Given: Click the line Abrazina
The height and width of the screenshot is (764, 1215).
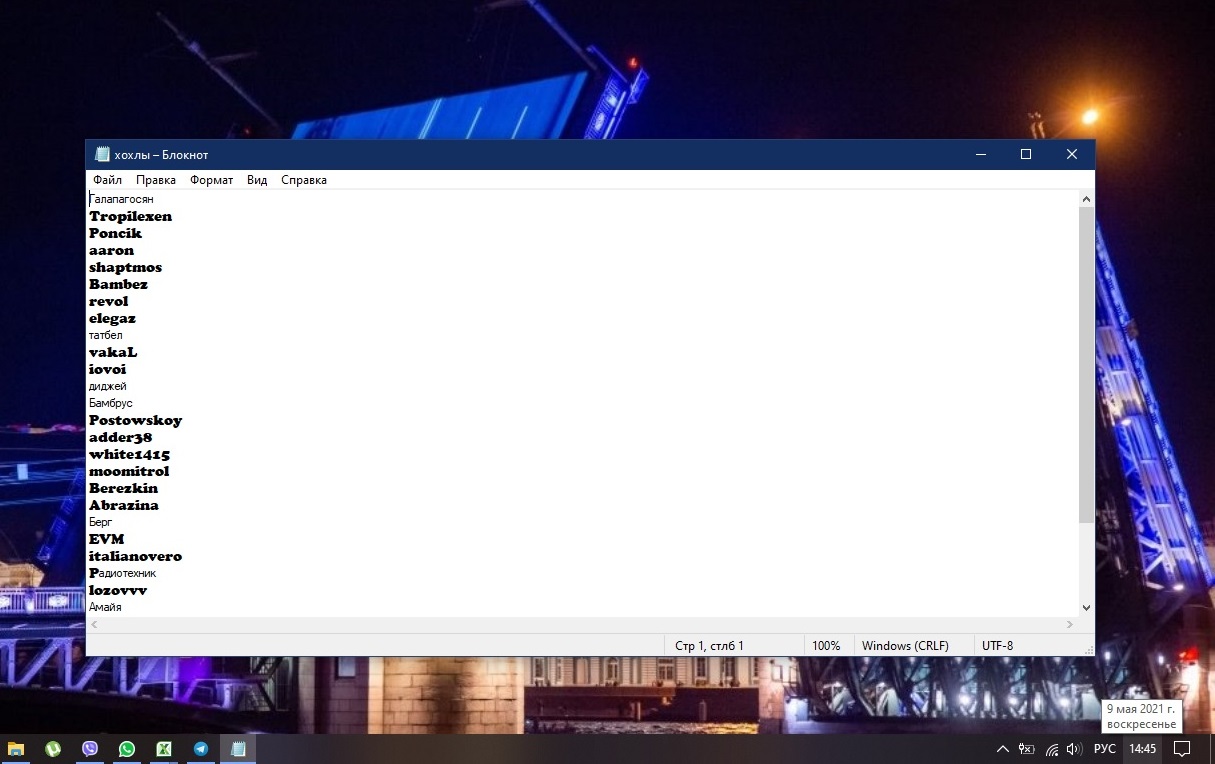Looking at the screenshot, I should (x=123, y=505).
